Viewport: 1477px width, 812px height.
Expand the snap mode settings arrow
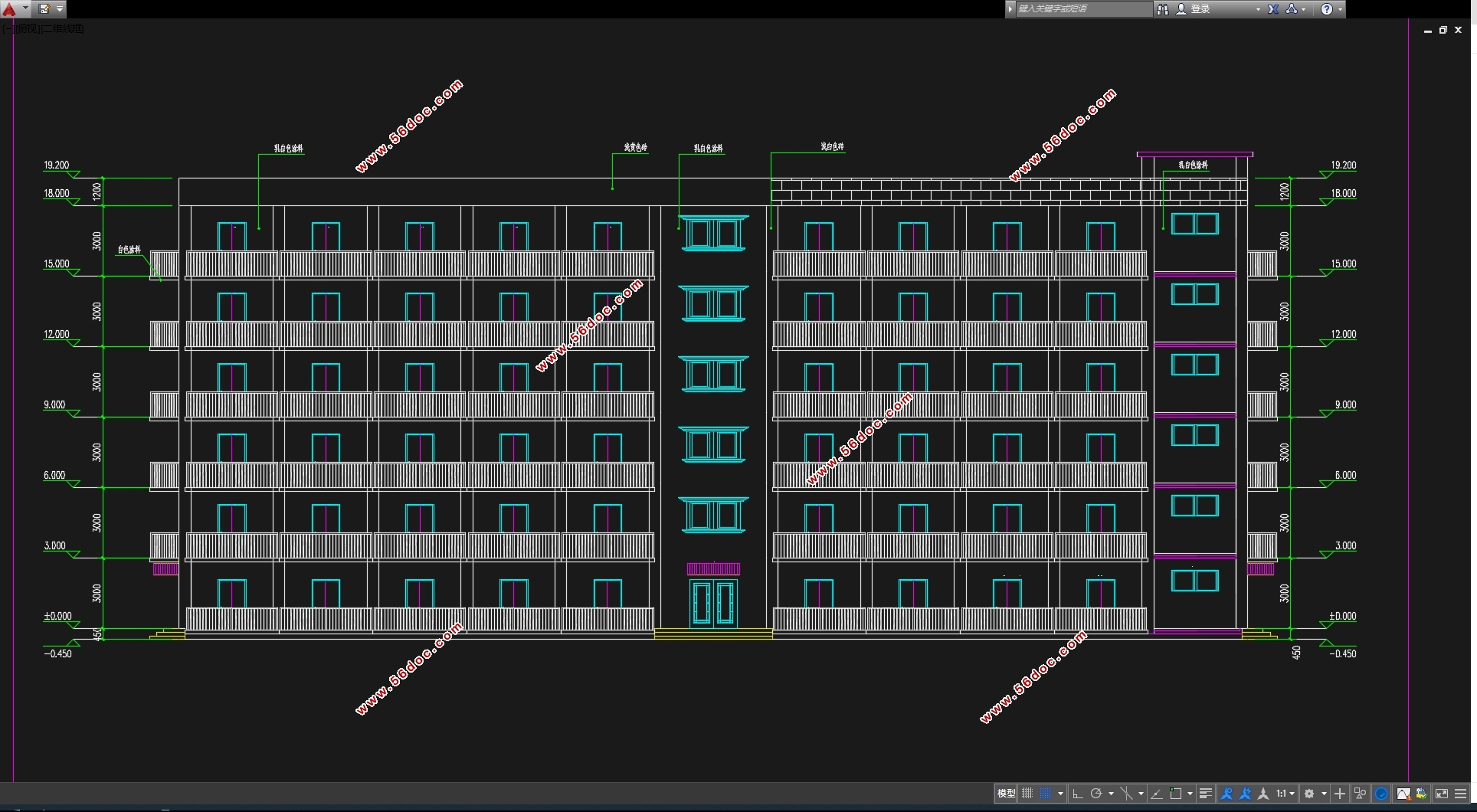(x=1060, y=794)
